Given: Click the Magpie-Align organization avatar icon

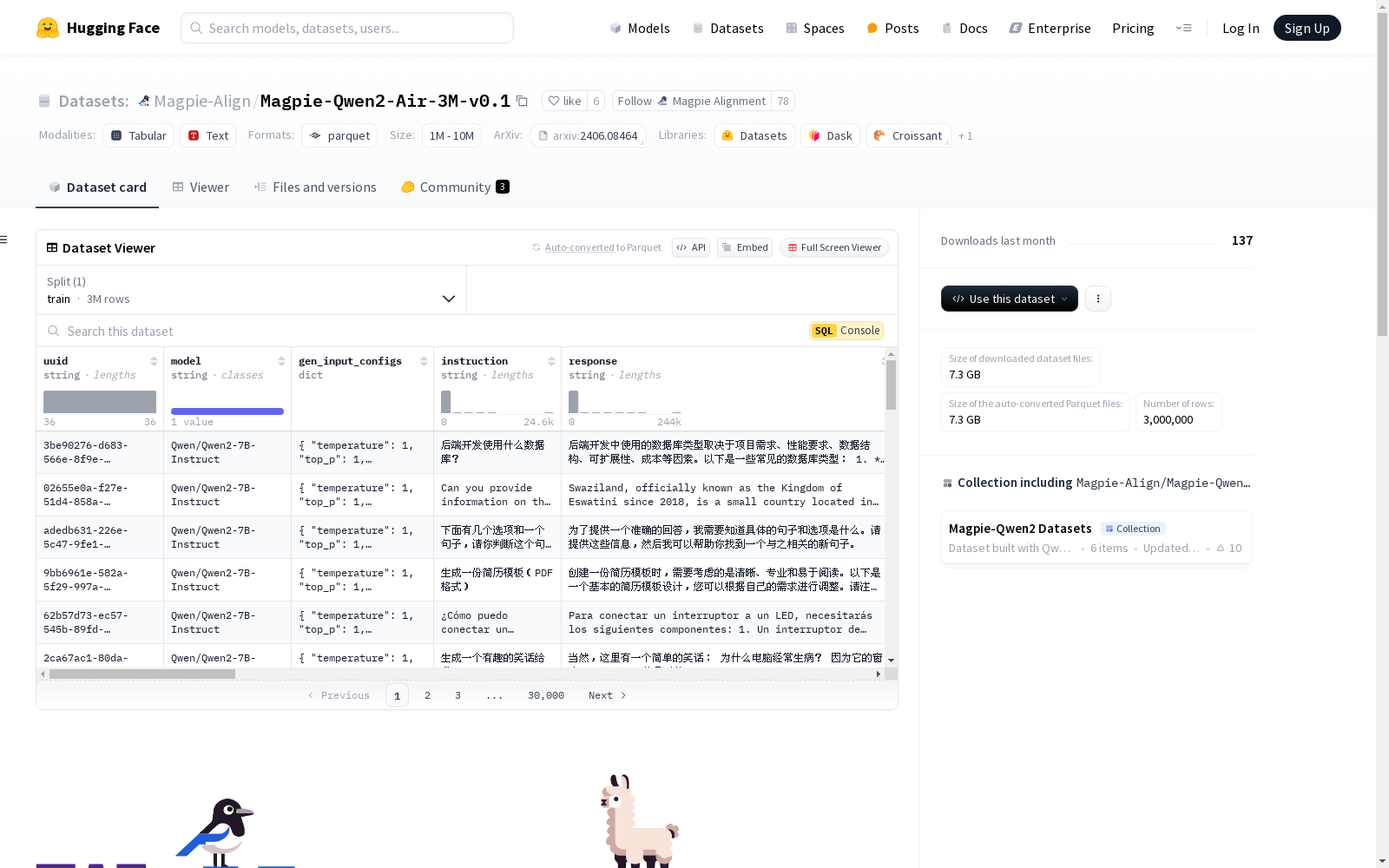Looking at the screenshot, I should (x=144, y=101).
